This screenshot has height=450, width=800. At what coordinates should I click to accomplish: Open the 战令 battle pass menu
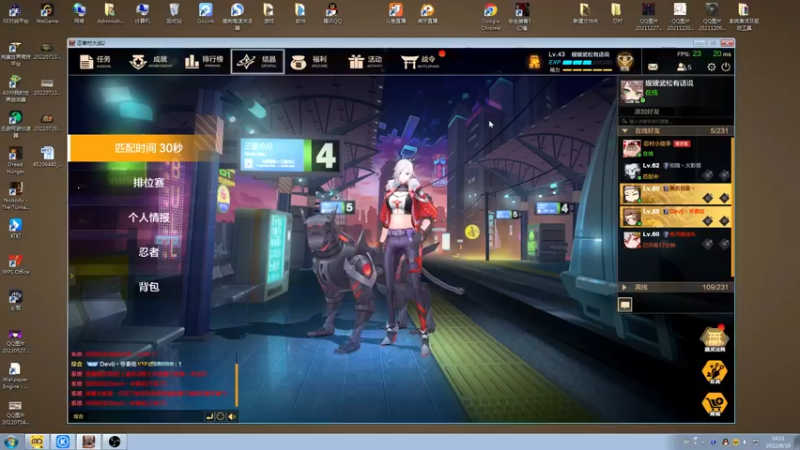click(x=419, y=62)
